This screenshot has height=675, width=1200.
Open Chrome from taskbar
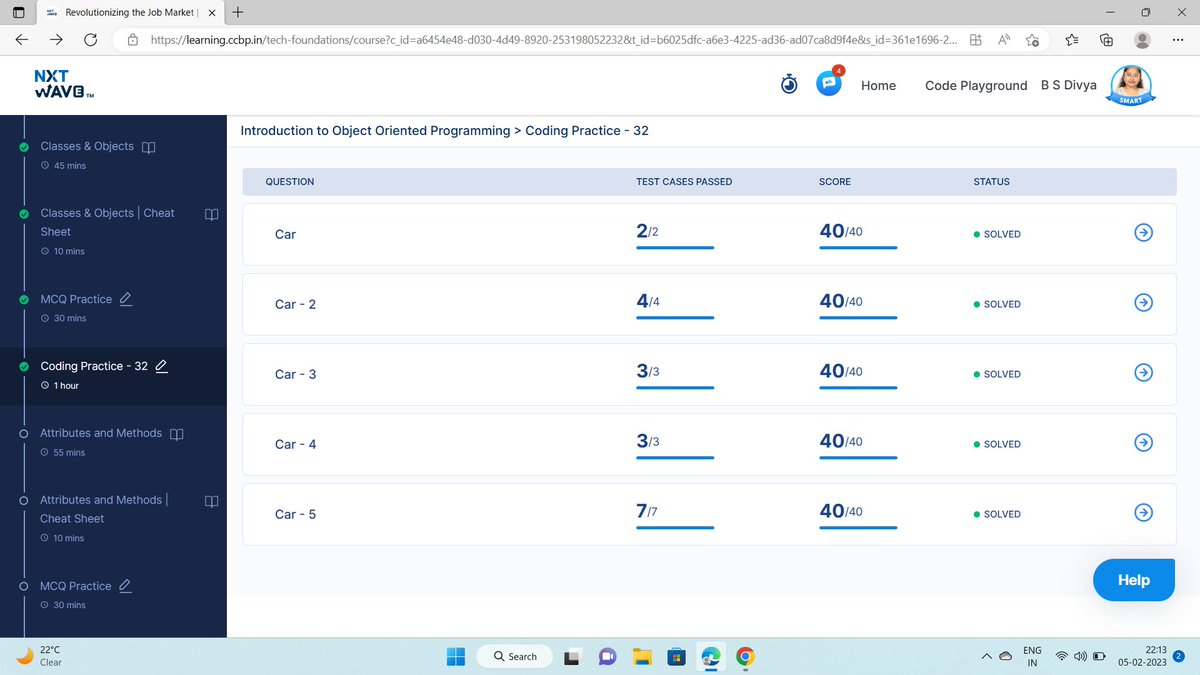[744, 657]
